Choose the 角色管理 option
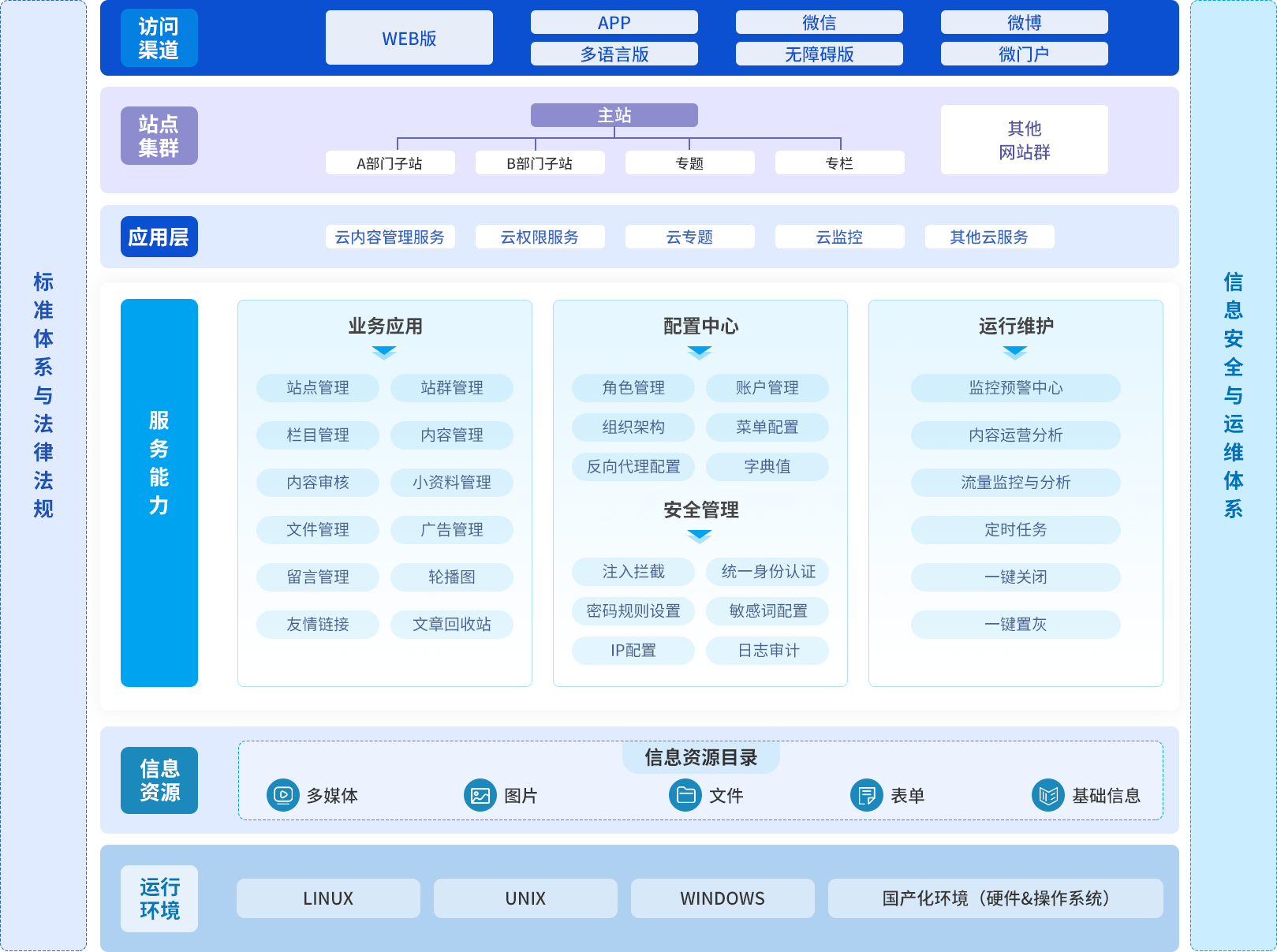This screenshot has width=1277, height=952. click(x=633, y=388)
